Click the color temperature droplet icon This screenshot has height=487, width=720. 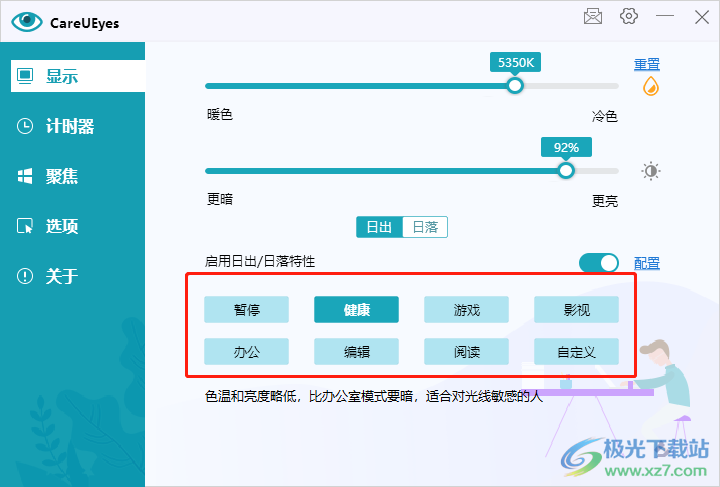click(650, 86)
